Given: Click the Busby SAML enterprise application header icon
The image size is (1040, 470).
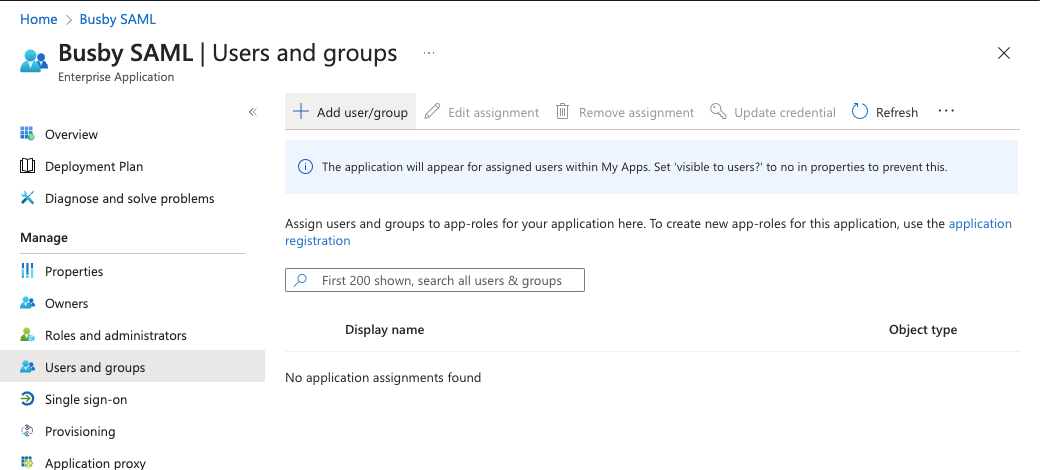Looking at the screenshot, I should point(34,60).
